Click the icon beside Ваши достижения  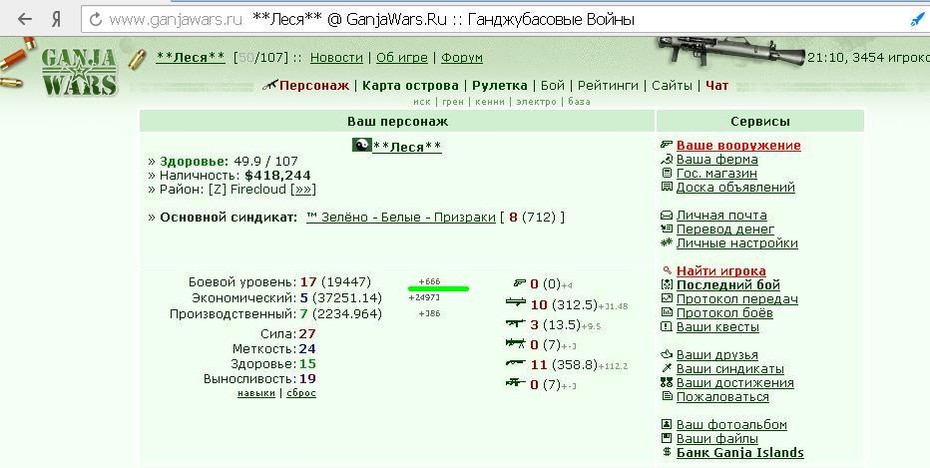pyautogui.click(x=666, y=383)
